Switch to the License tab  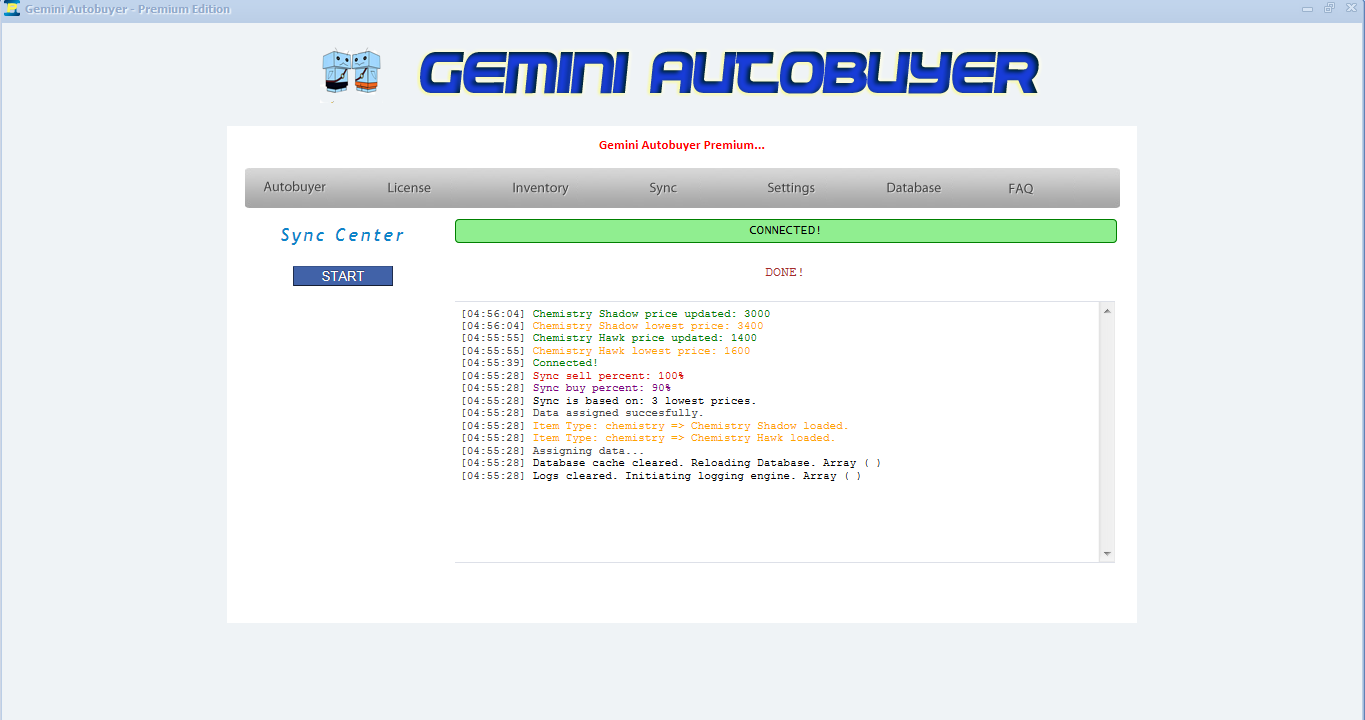(x=409, y=188)
